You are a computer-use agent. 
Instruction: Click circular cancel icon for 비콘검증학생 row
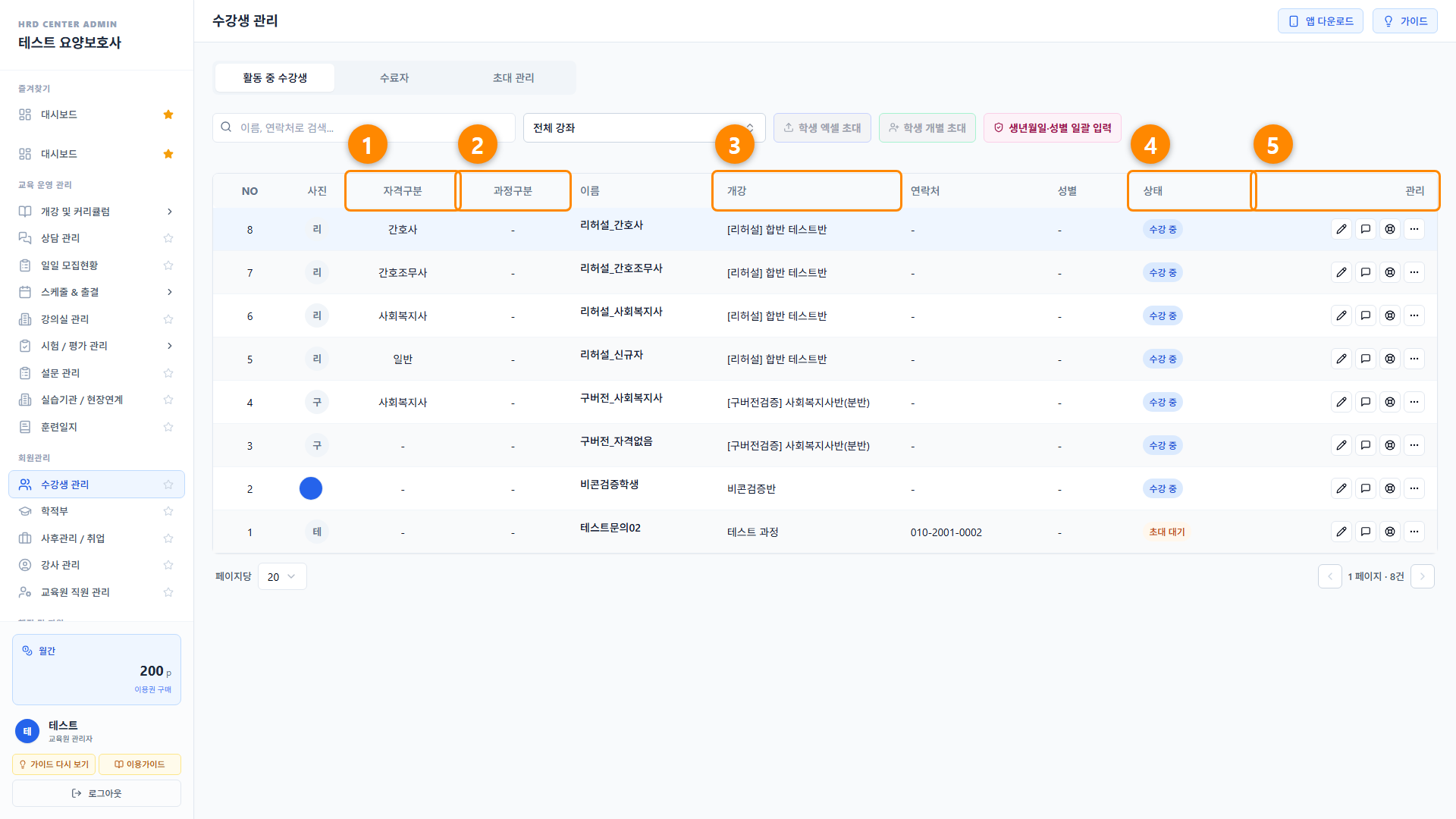tap(1390, 488)
